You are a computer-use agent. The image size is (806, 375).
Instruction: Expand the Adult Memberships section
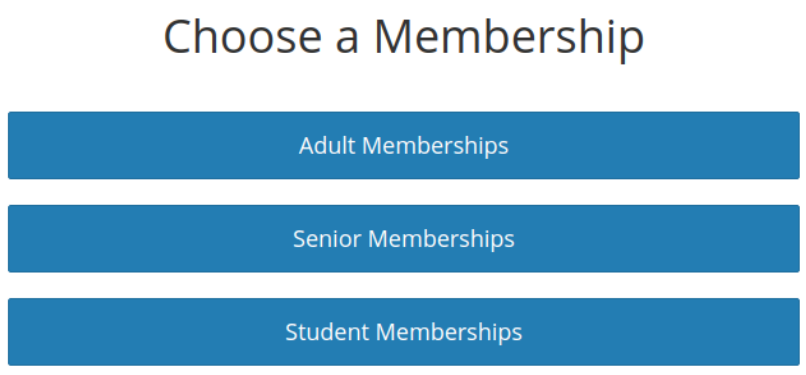404,145
